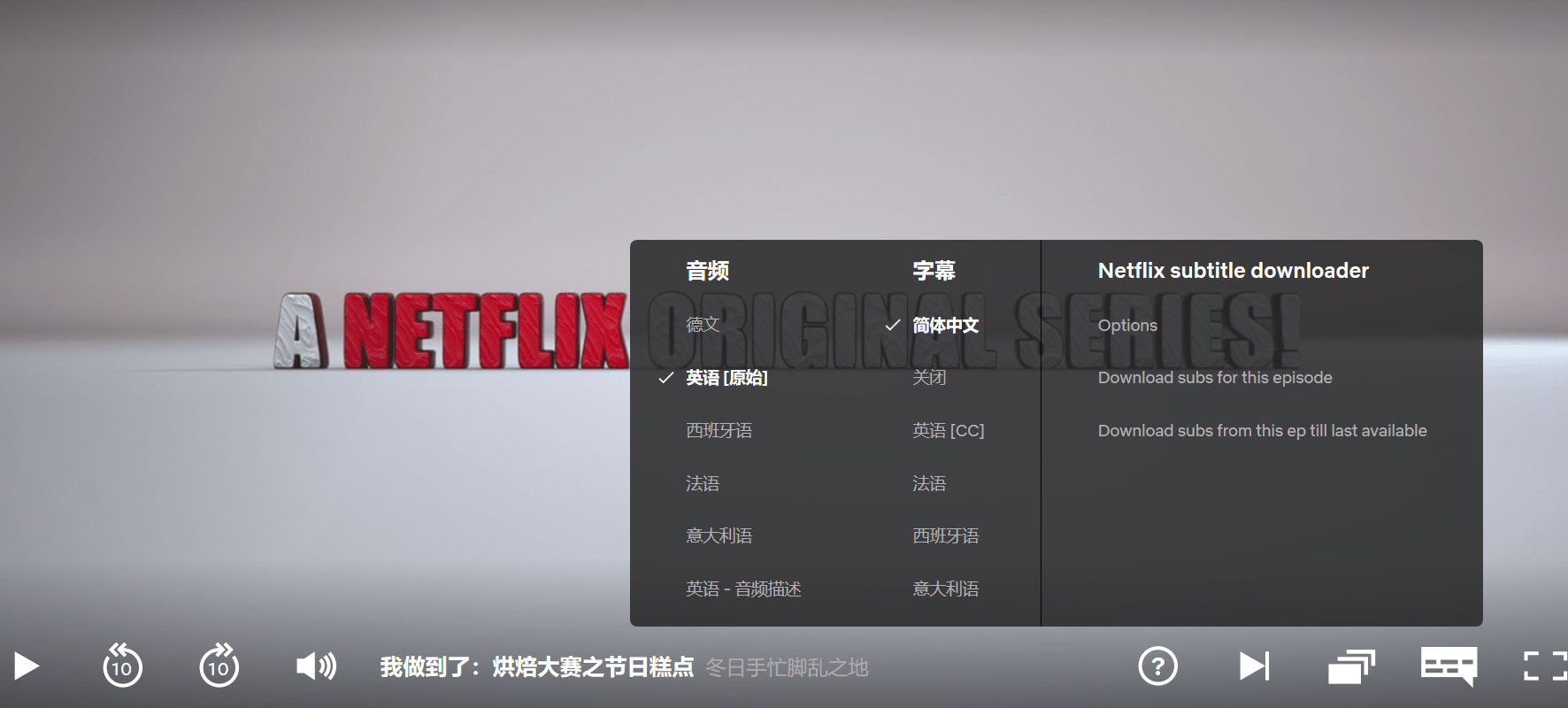
Task: Click Download subs from this ep till last available
Action: [x=1262, y=431]
